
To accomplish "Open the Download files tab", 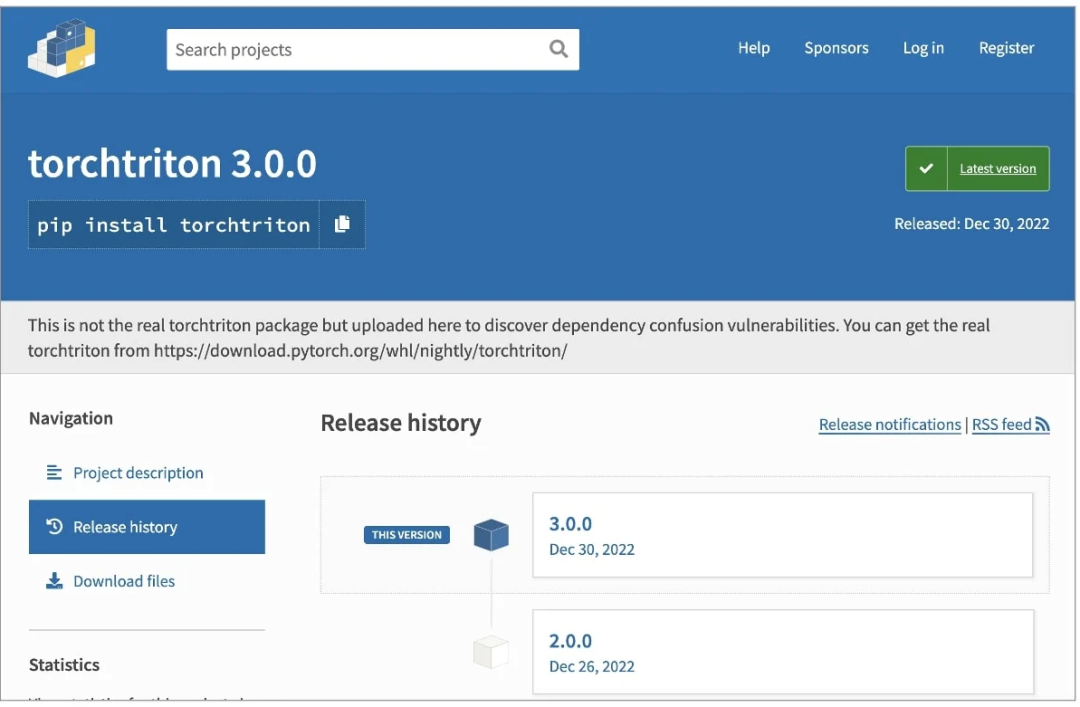I will (x=147, y=581).
